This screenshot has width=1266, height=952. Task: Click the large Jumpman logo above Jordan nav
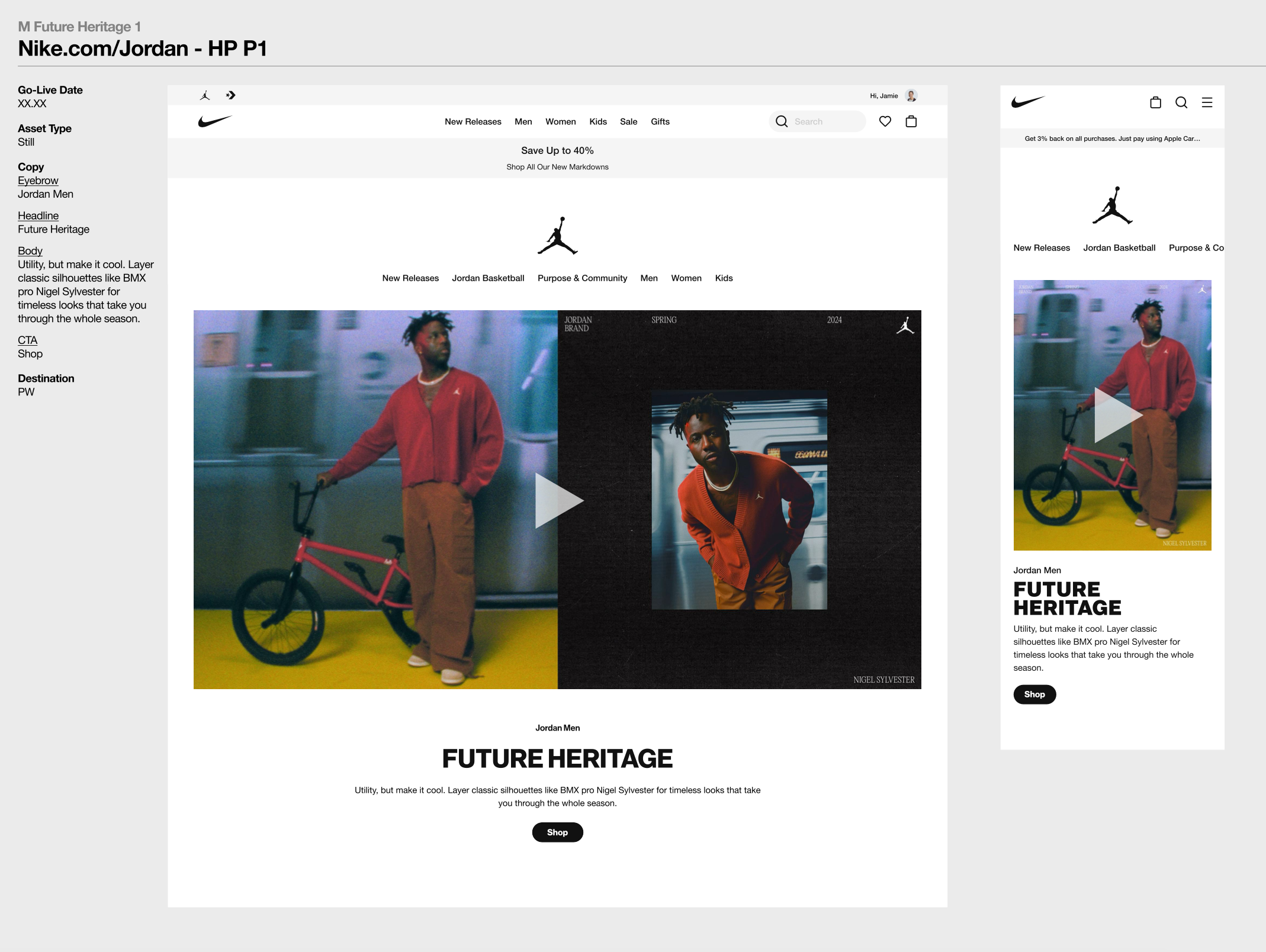[557, 236]
